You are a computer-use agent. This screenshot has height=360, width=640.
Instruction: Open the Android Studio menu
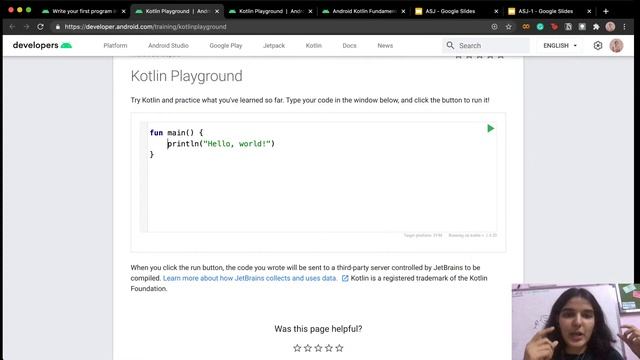pyautogui.click(x=168, y=45)
